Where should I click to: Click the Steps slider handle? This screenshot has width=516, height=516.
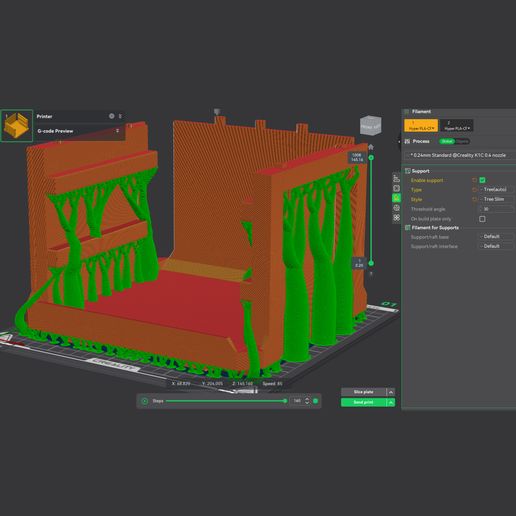point(285,401)
